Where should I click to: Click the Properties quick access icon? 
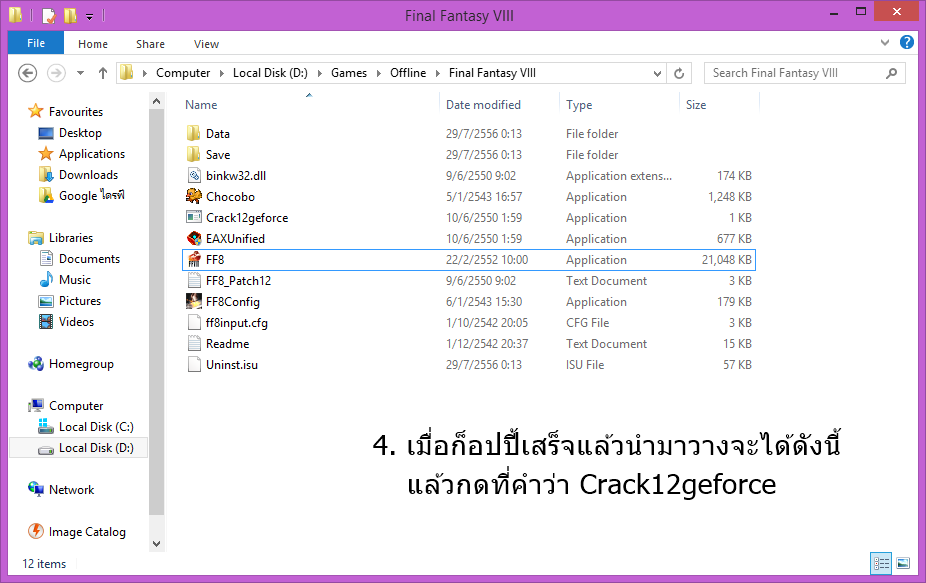point(50,15)
